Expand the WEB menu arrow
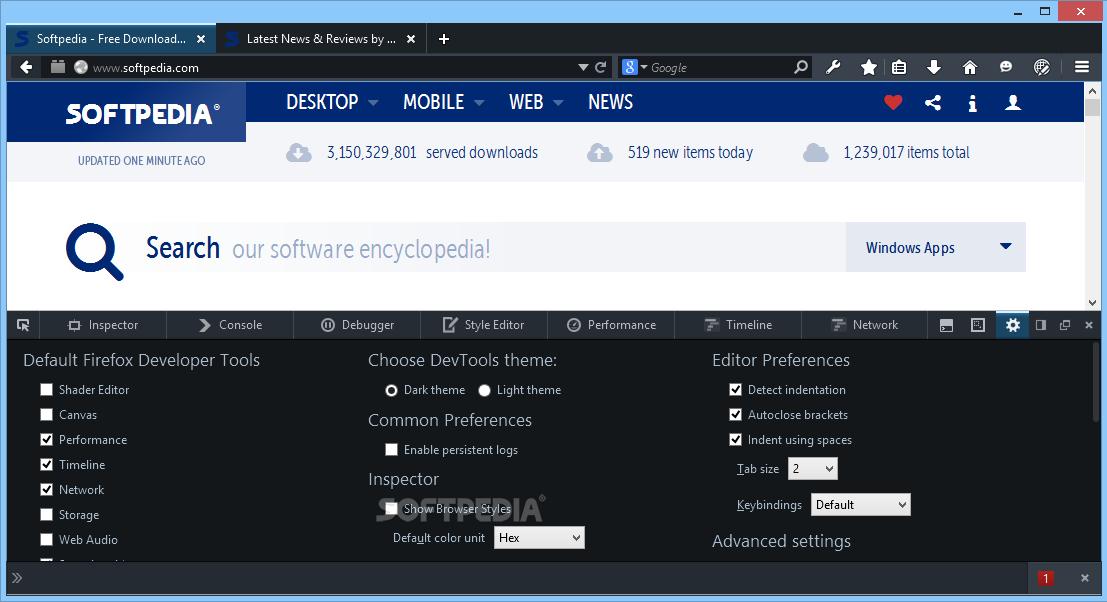The height and width of the screenshot is (602, 1107). (x=558, y=103)
